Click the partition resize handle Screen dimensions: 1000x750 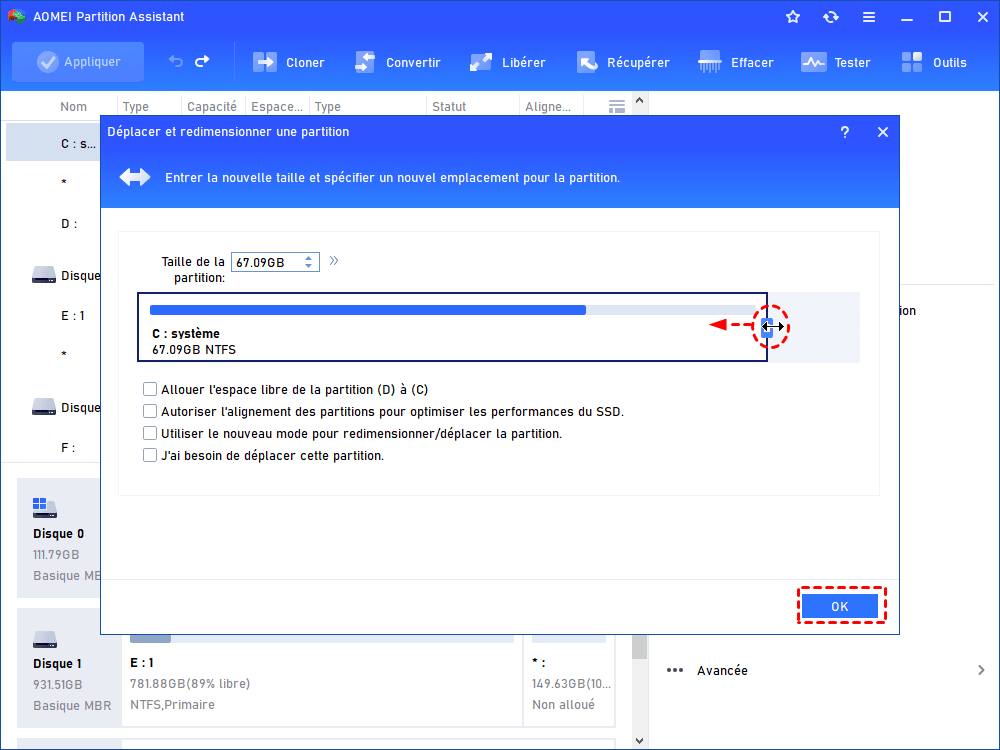click(x=767, y=326)
